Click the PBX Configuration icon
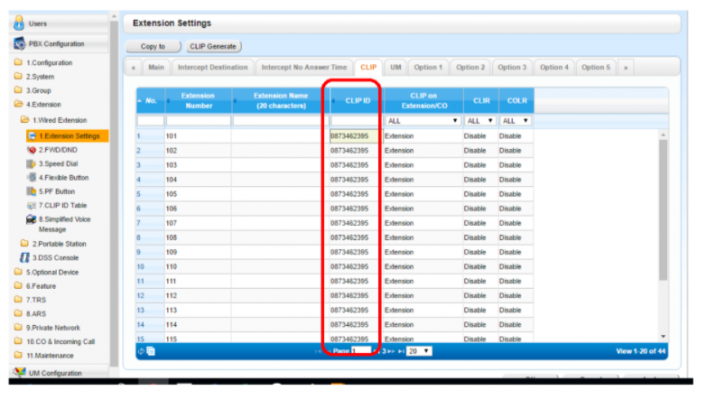This screenshot has width=716, height=400. [19, 43]
